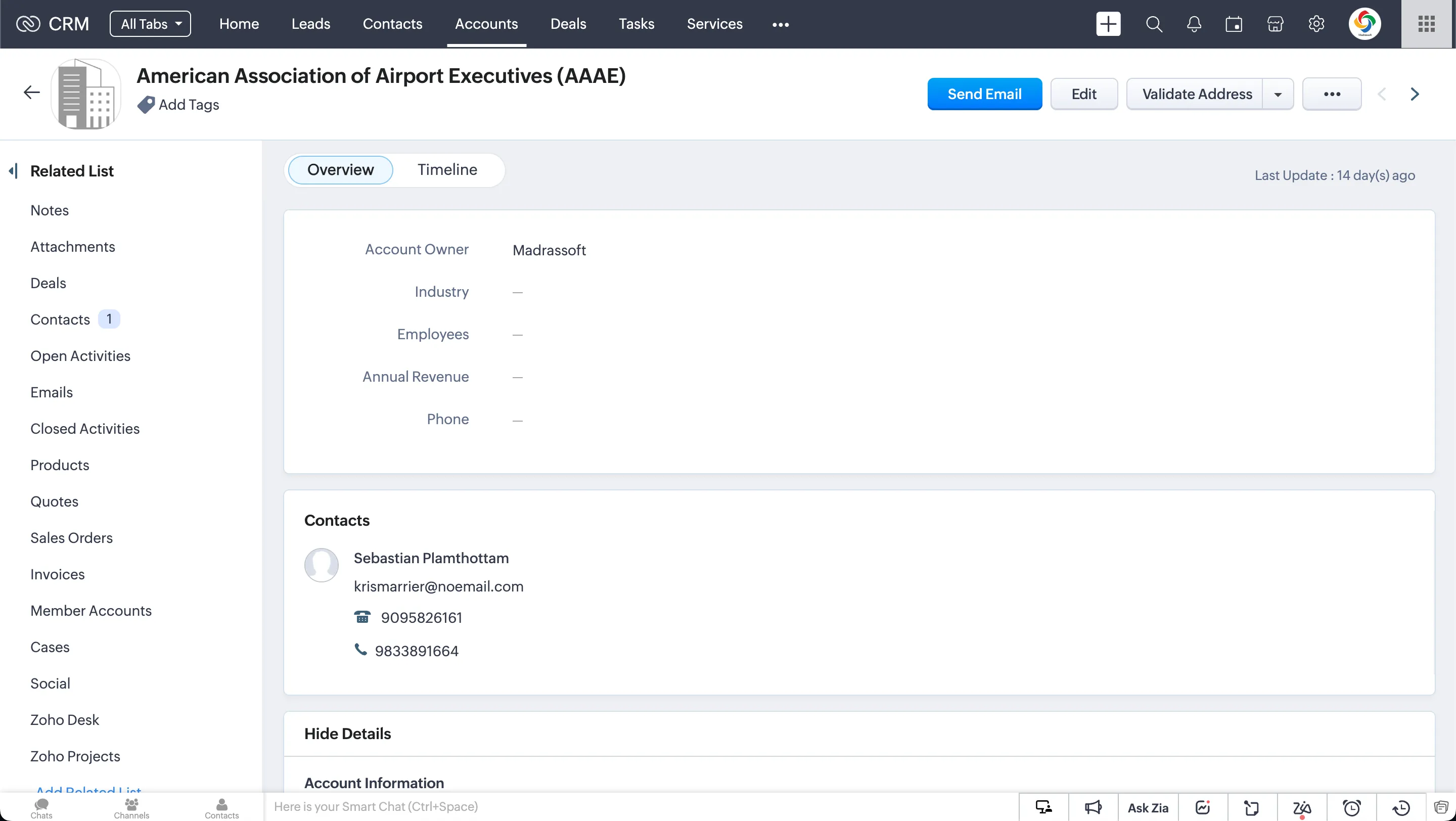1456x821 pixels.
Task: Click phone number 9095826161
Action: pos(422,618)
